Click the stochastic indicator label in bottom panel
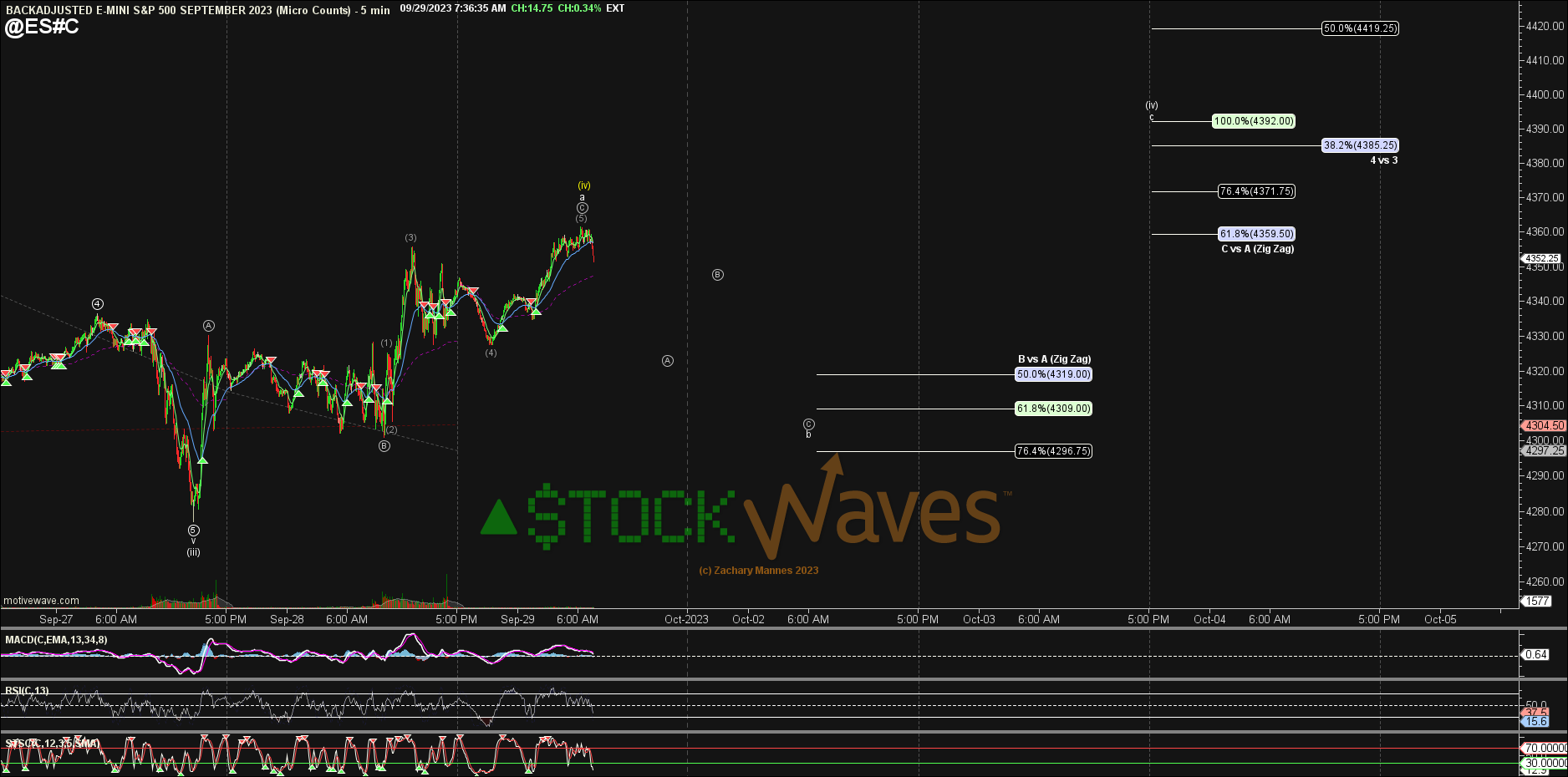 coord(52,743)
